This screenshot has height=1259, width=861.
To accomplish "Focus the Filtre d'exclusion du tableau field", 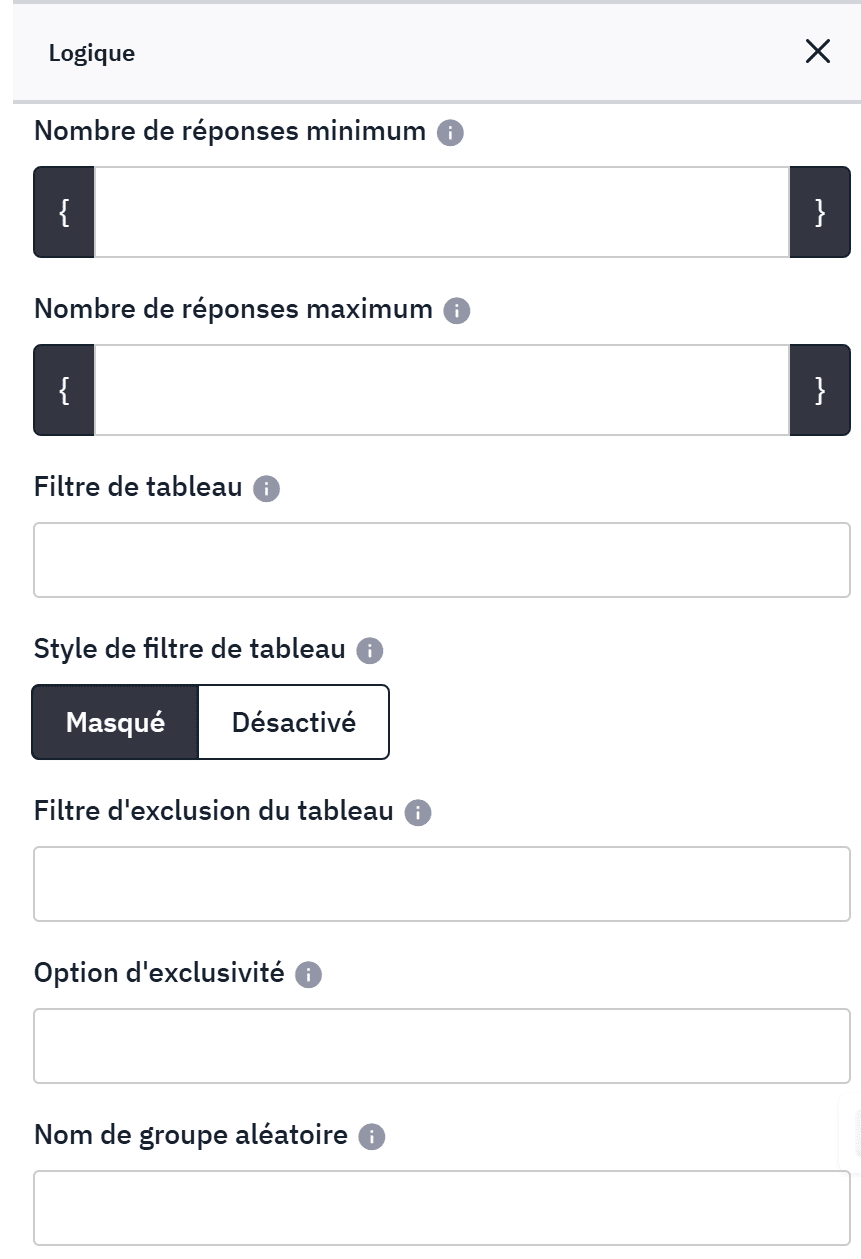I will (x=441, y=884).
